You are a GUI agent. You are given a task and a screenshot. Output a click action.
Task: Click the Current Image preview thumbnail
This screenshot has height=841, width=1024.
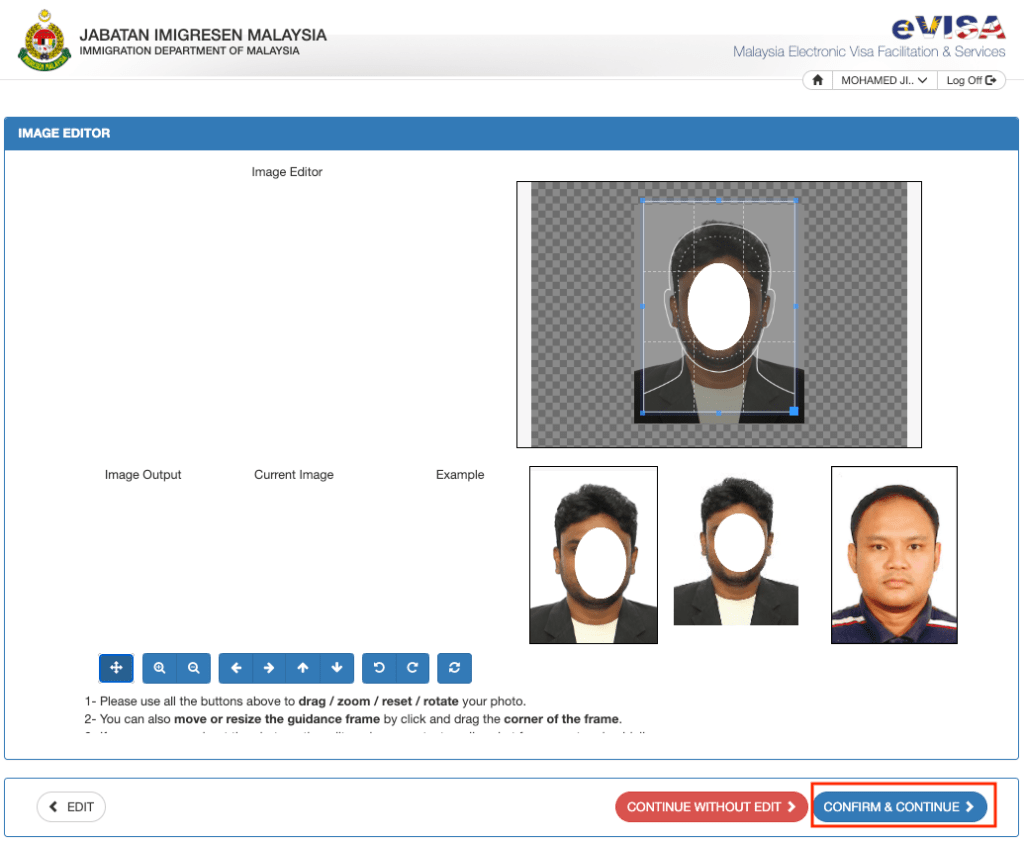click(736, 550)
